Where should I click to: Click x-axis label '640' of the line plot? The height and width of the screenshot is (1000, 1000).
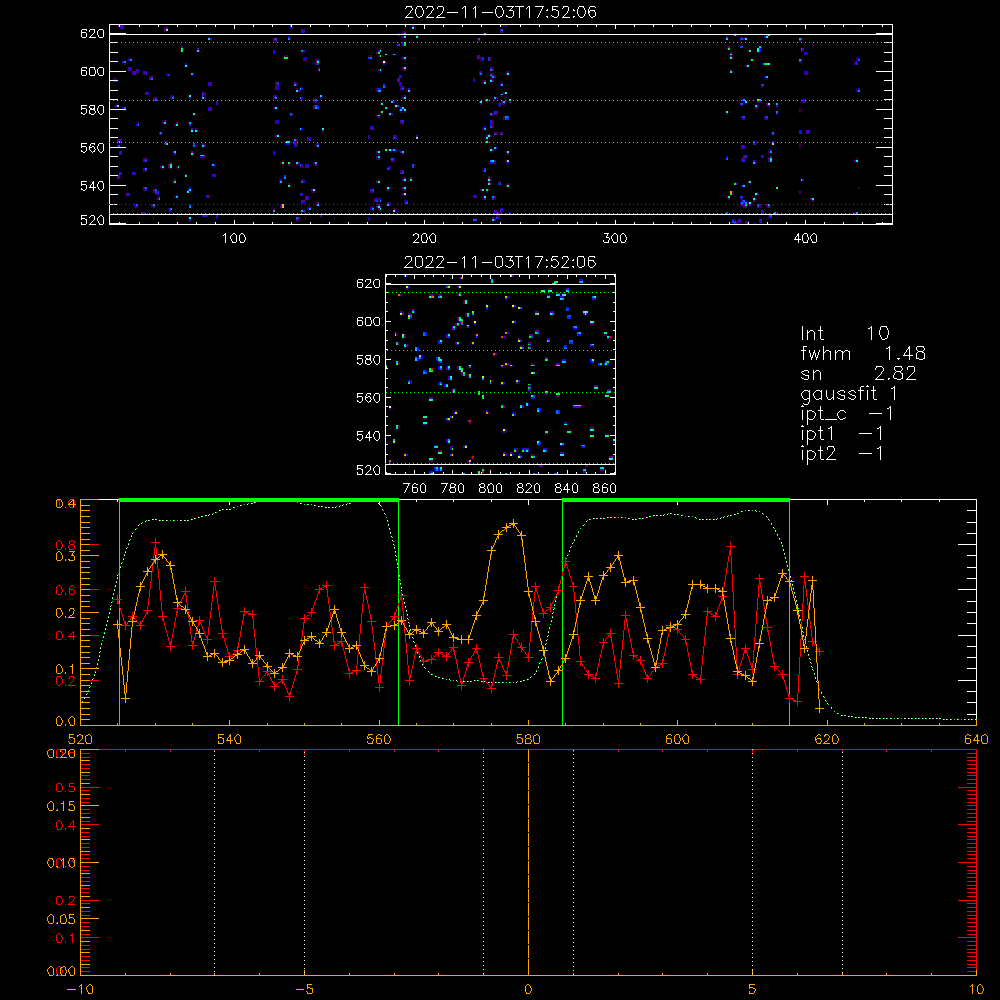[976, 739]
